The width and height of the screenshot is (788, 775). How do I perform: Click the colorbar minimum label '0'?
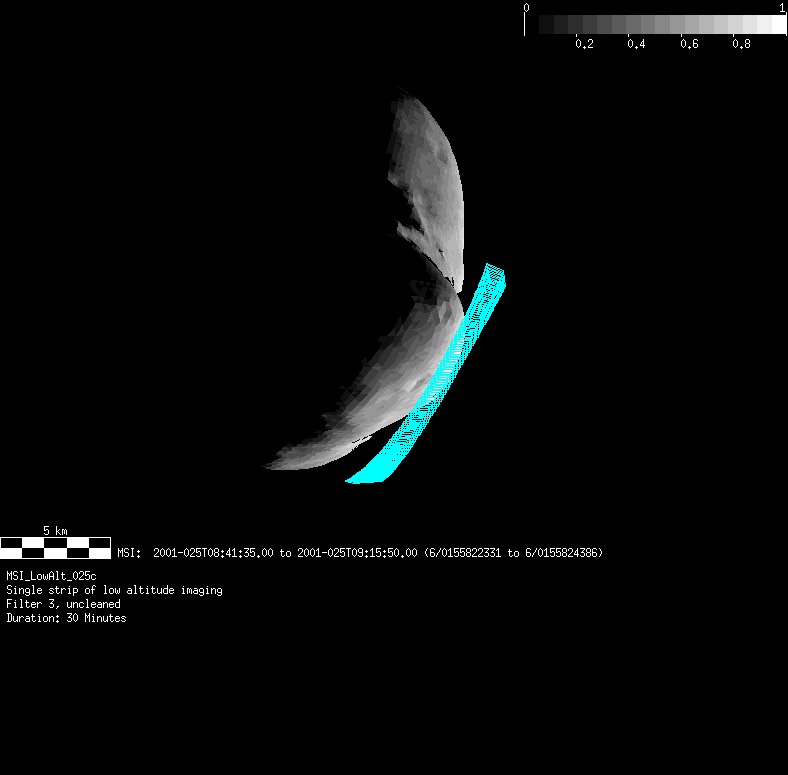coord(526,8)
